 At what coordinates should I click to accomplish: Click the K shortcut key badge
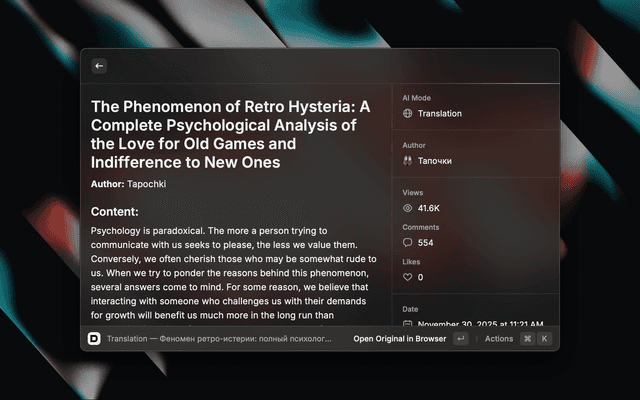544,339
